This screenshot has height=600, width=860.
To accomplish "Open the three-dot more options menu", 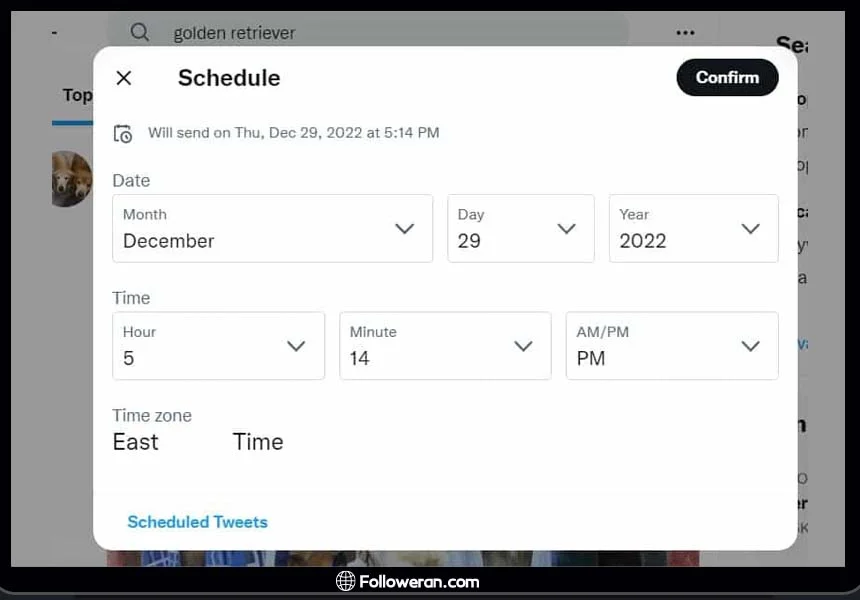I will coord(685,33).
